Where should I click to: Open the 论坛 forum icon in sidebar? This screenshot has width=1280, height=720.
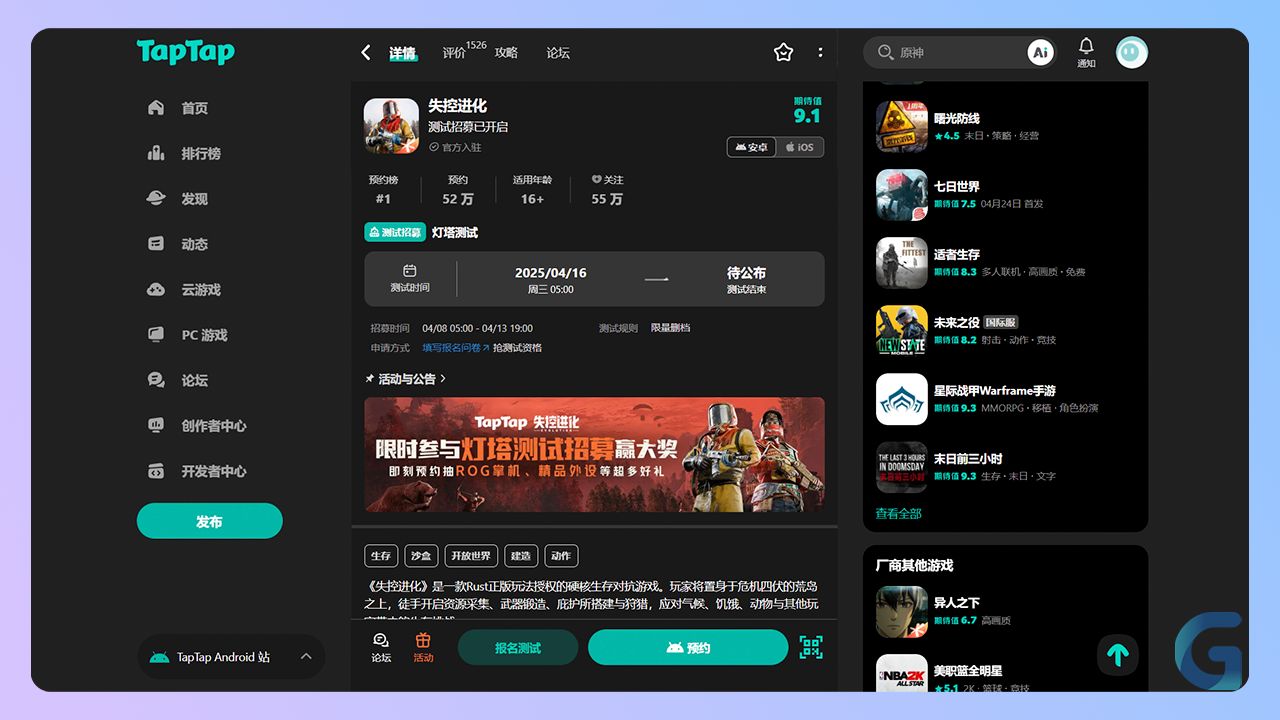156,380
